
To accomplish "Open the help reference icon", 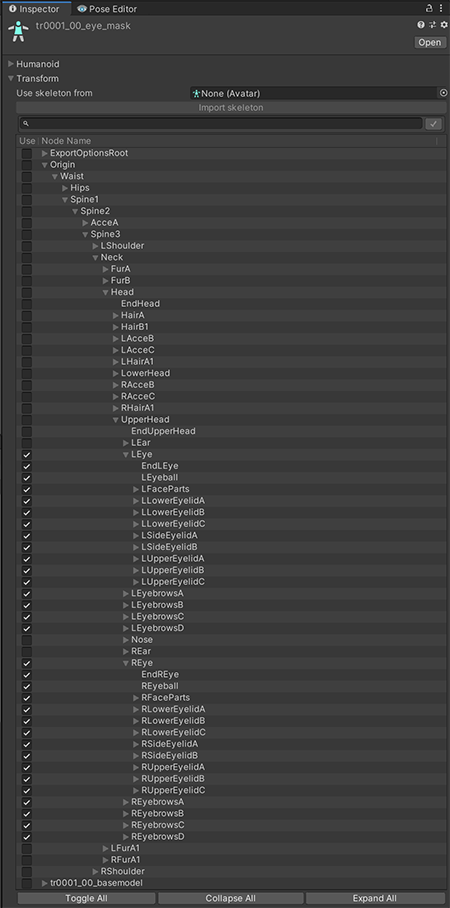I will tap(421, 25).
